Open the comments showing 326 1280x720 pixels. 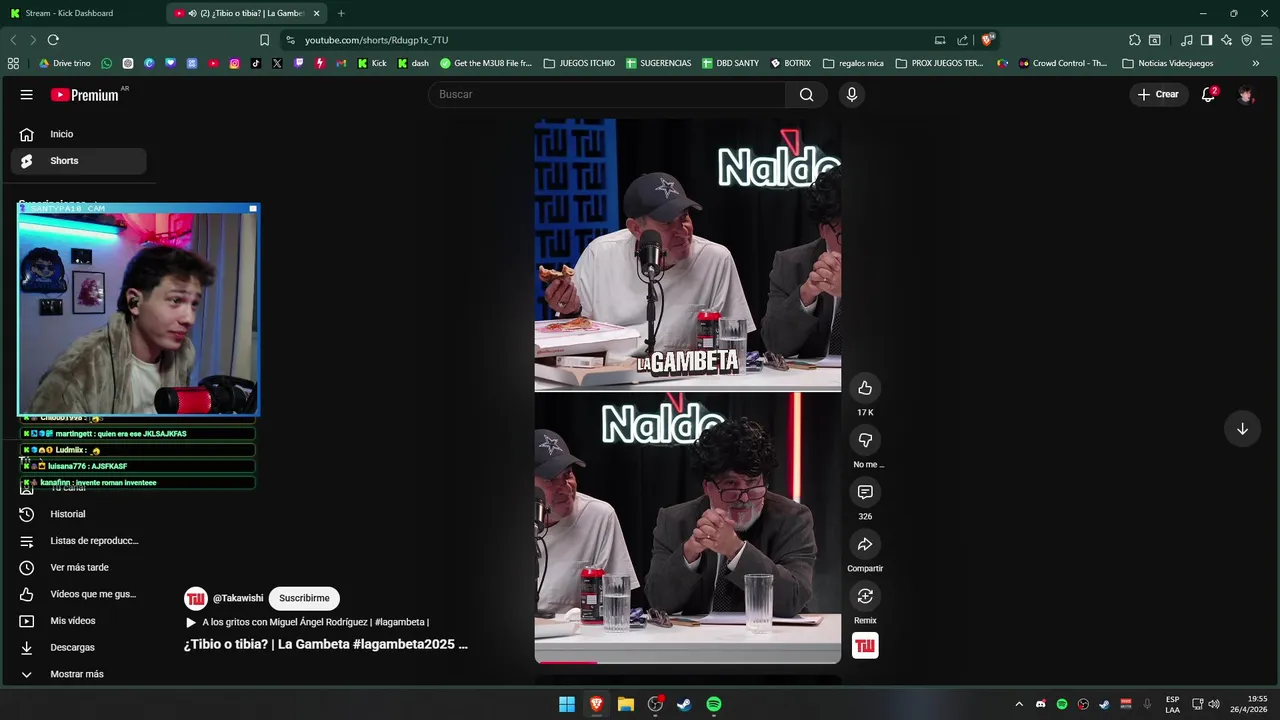(x=865, y=492)
